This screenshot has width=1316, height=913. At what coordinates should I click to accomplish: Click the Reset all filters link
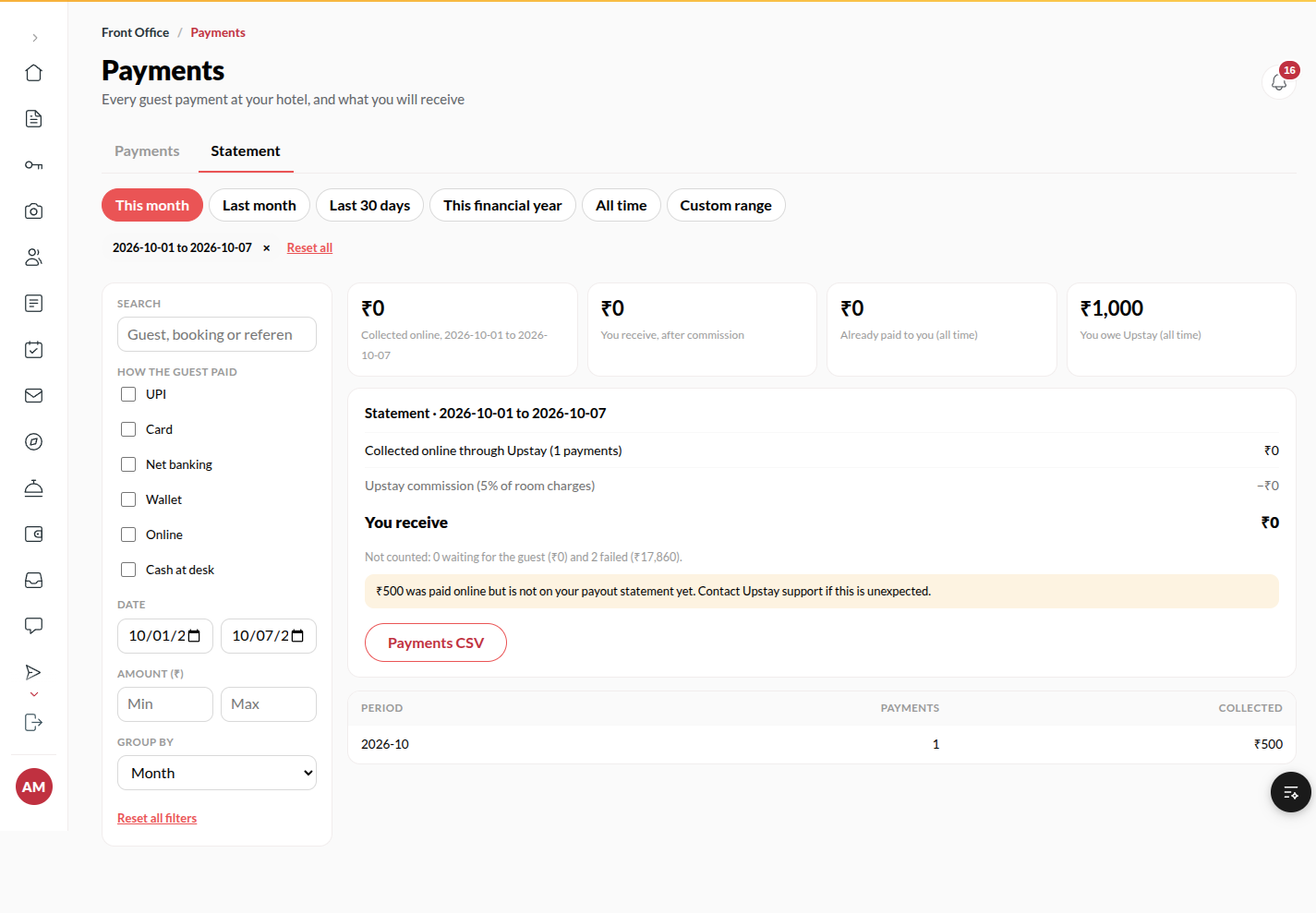(157, 818)
